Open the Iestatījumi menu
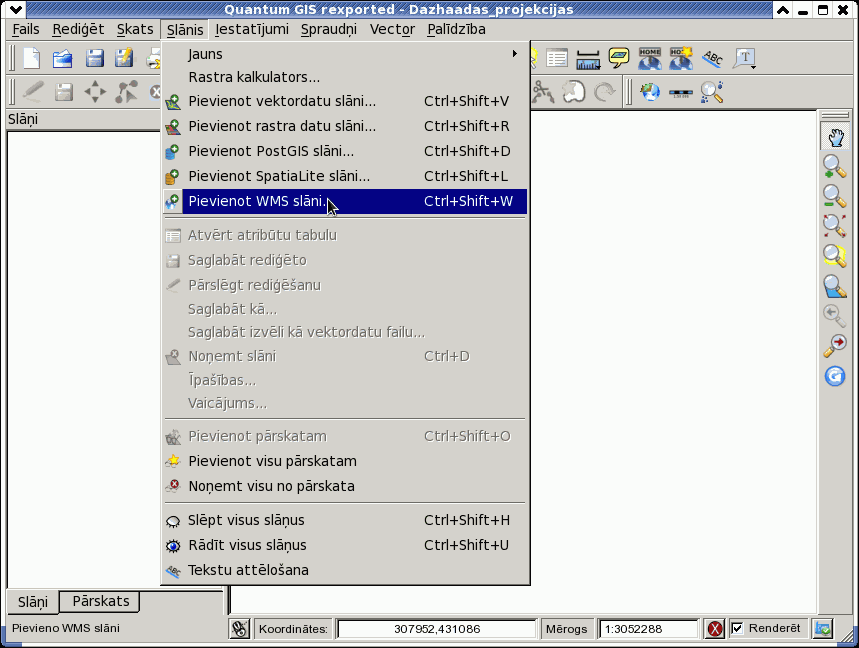 pyautogui.click(x=252, y=29)
